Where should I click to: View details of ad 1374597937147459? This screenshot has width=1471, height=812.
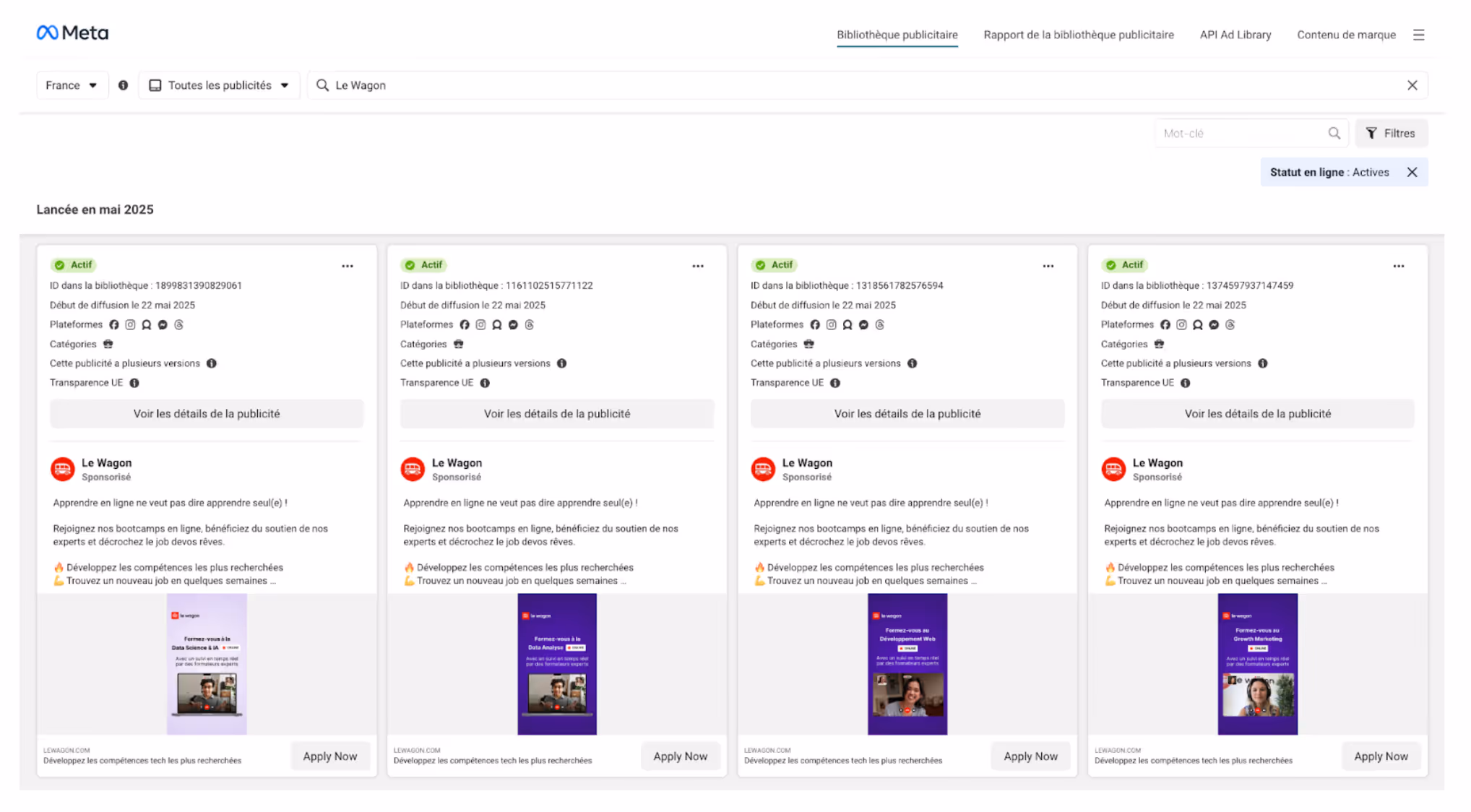(1258, 414)
